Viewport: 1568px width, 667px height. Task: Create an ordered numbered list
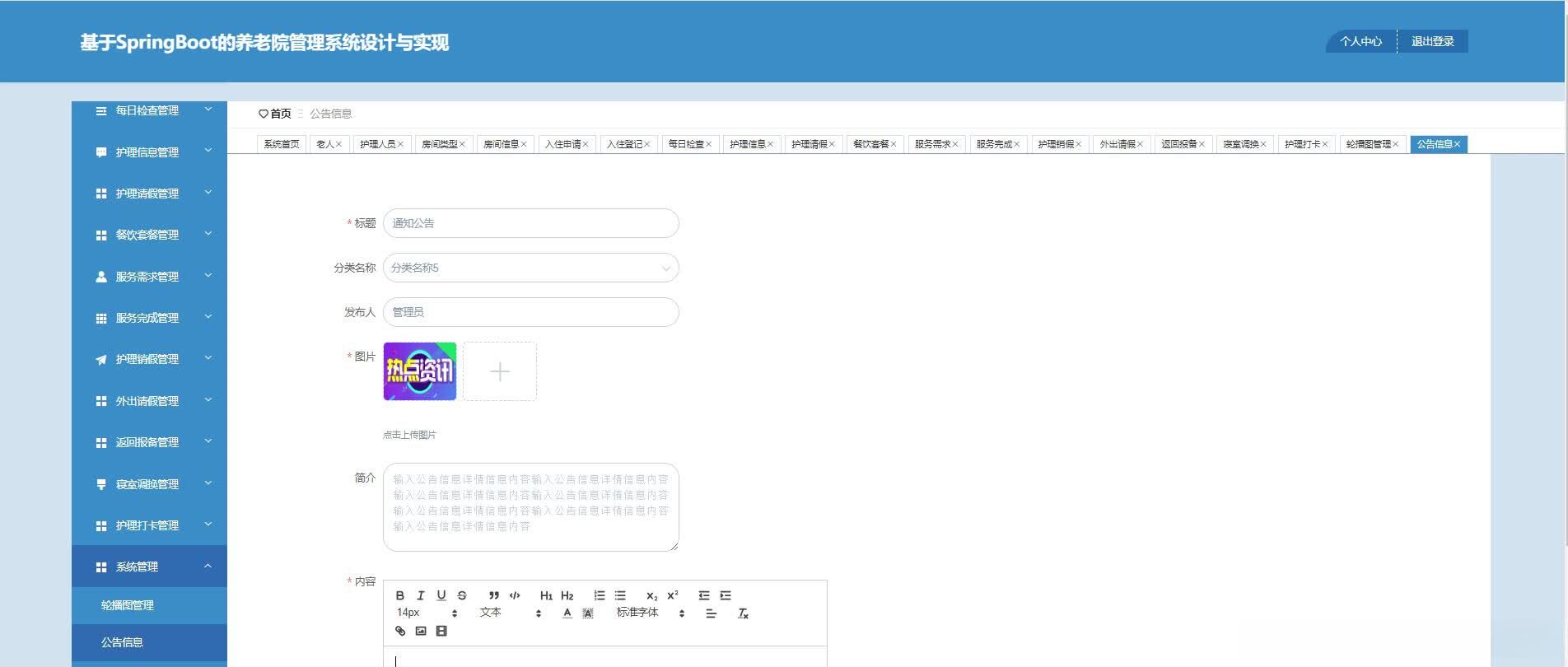coord(600,595)
